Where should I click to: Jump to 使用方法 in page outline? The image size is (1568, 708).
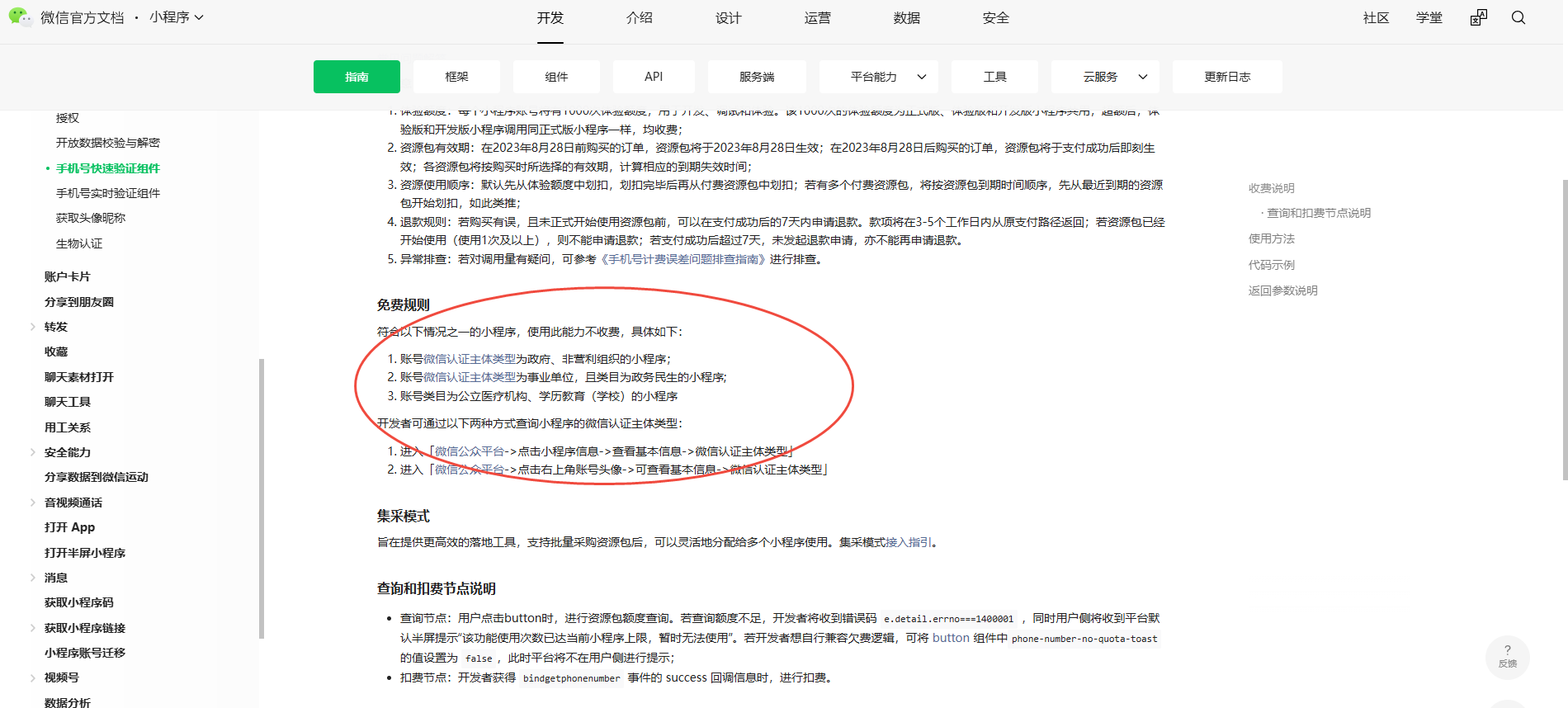(x=1272, y=238)
